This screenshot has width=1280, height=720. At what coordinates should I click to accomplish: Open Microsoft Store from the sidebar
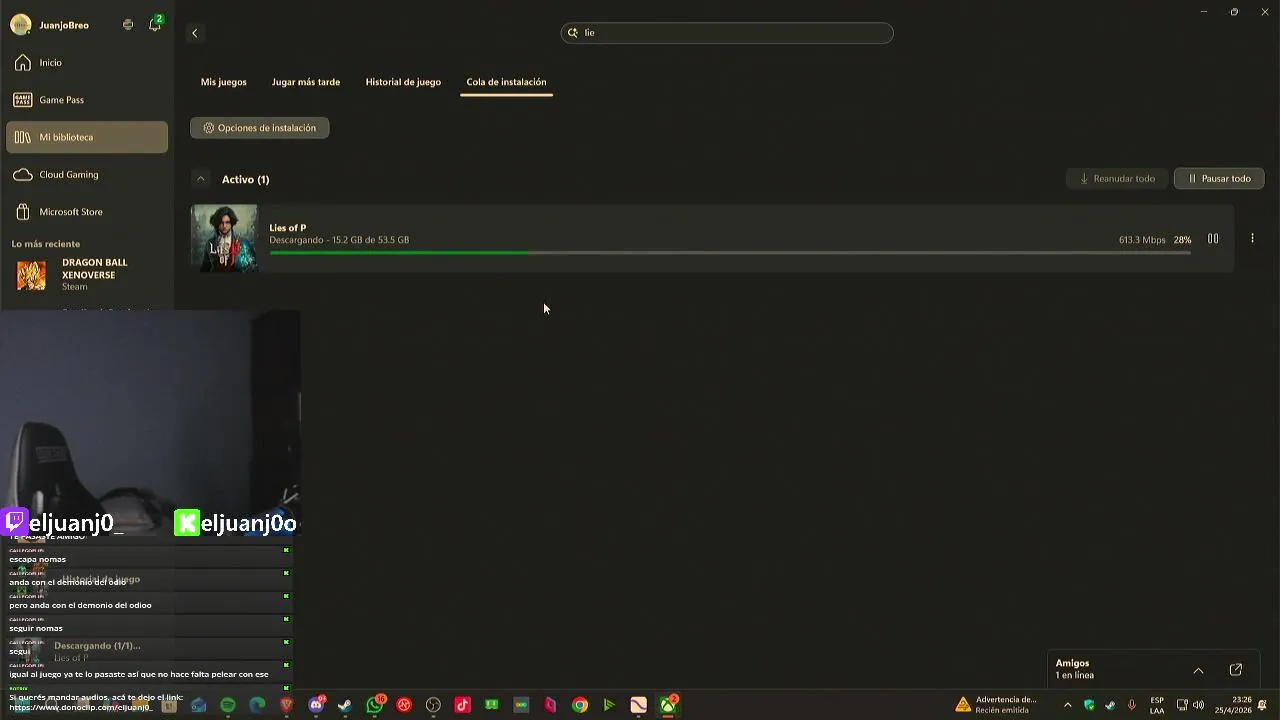click(x=87, y=212)
